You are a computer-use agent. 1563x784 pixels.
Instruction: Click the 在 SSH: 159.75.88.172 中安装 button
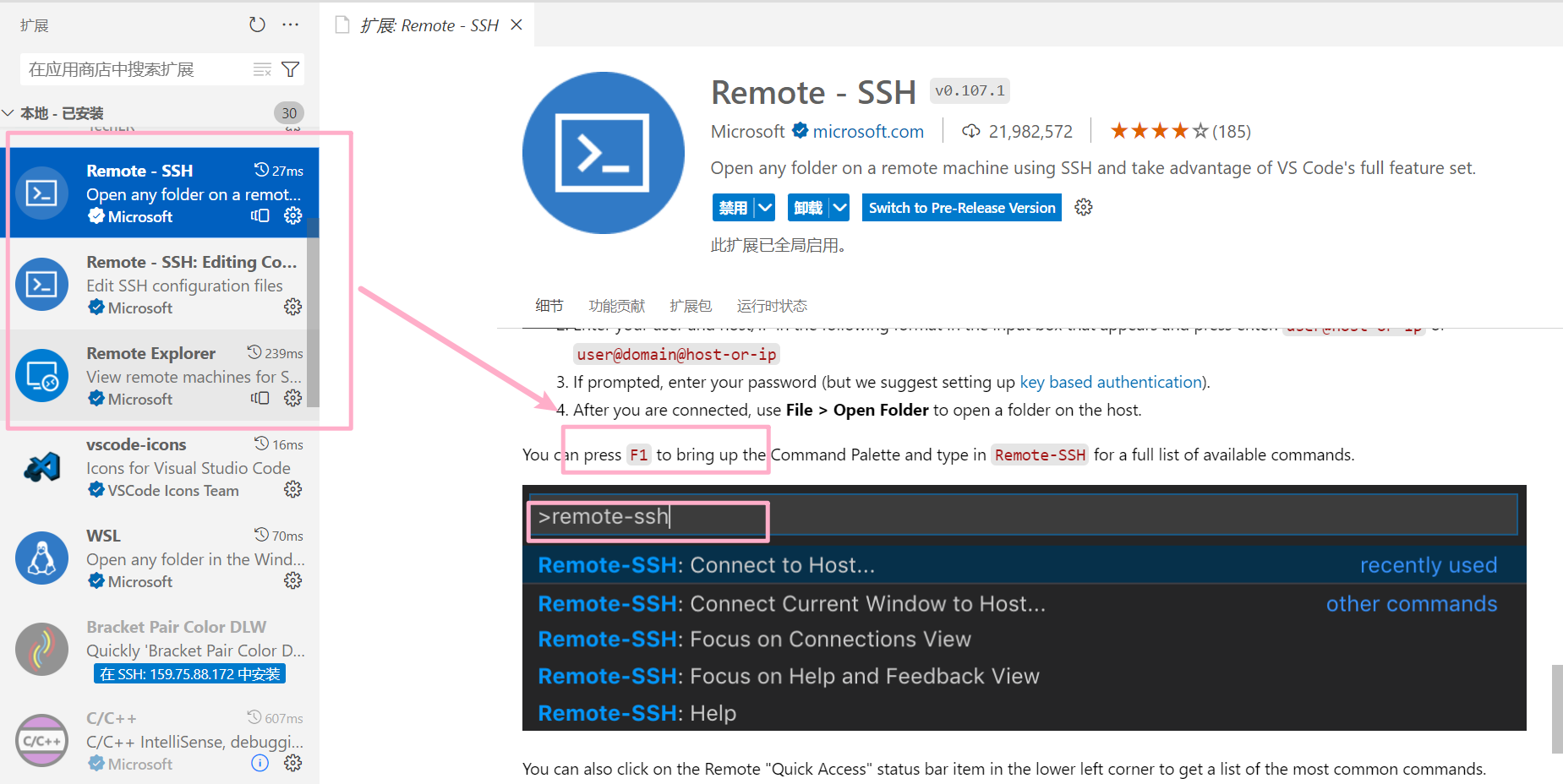(189, 673)
